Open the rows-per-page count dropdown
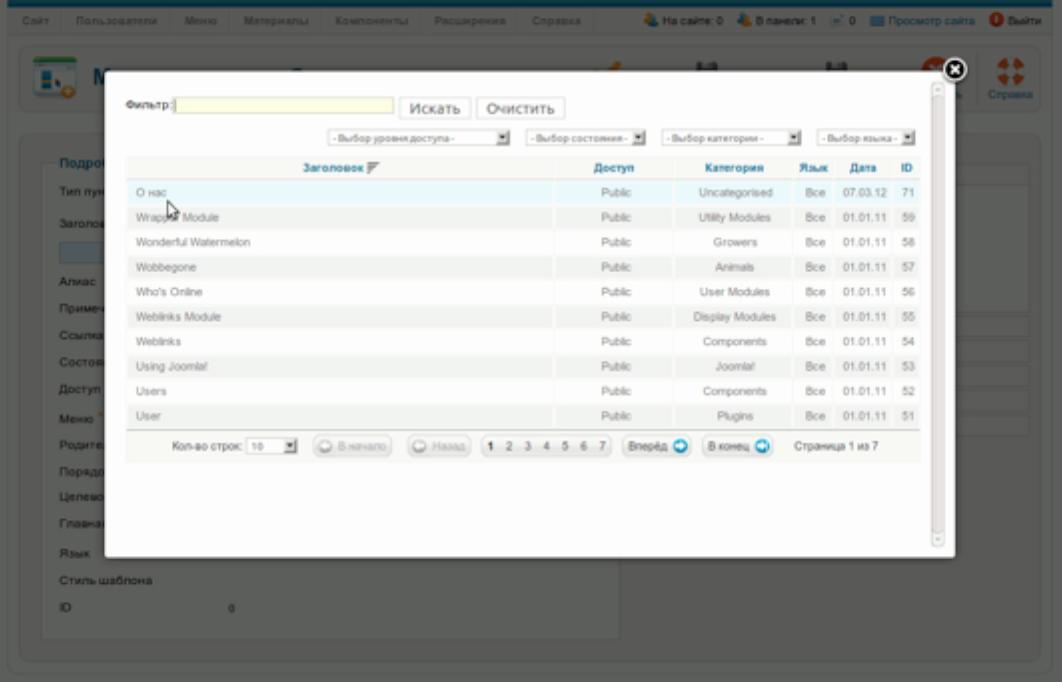1062x682 pixels. point(273,446)
